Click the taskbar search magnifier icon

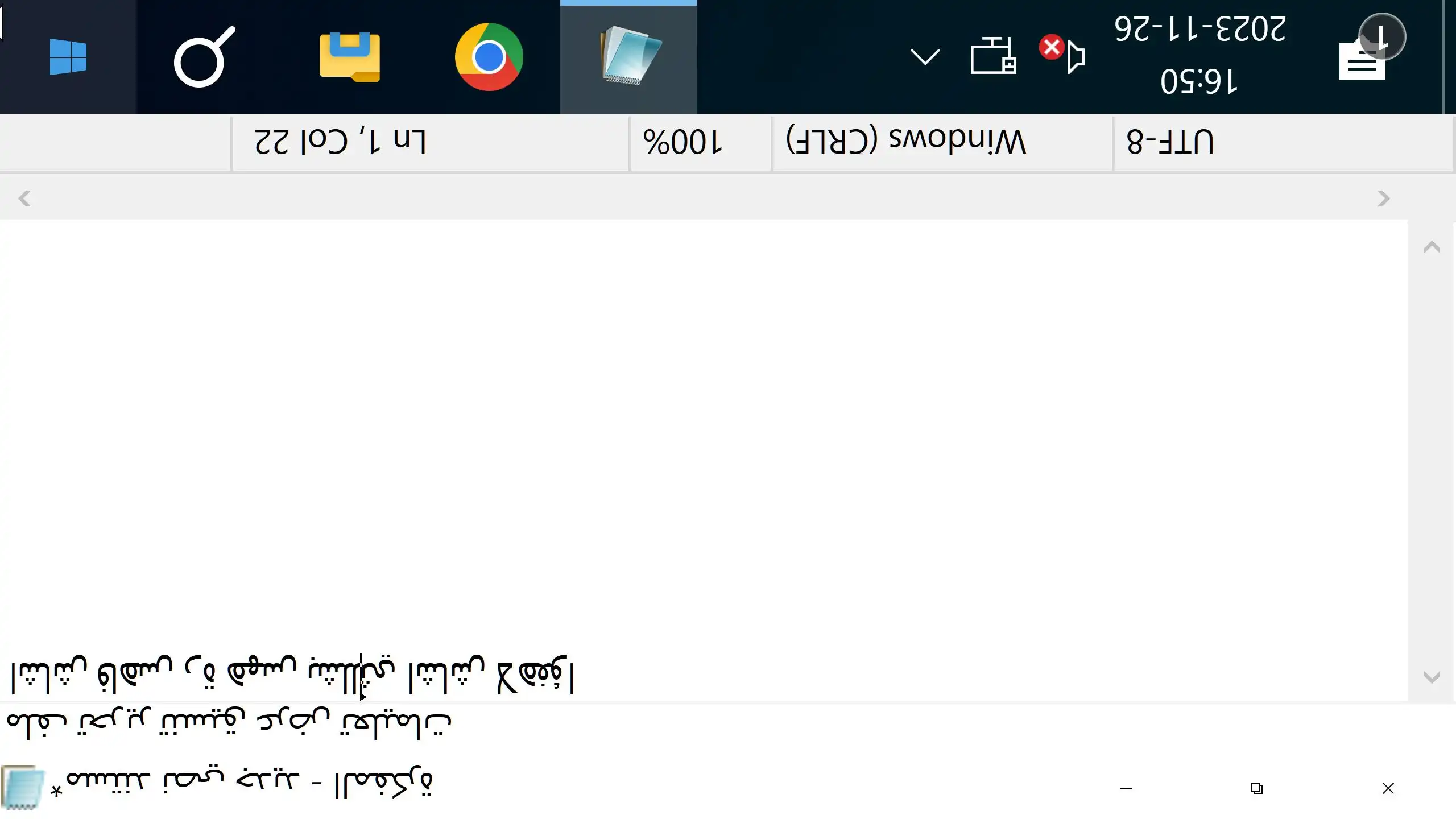click(x=204, y=57)
